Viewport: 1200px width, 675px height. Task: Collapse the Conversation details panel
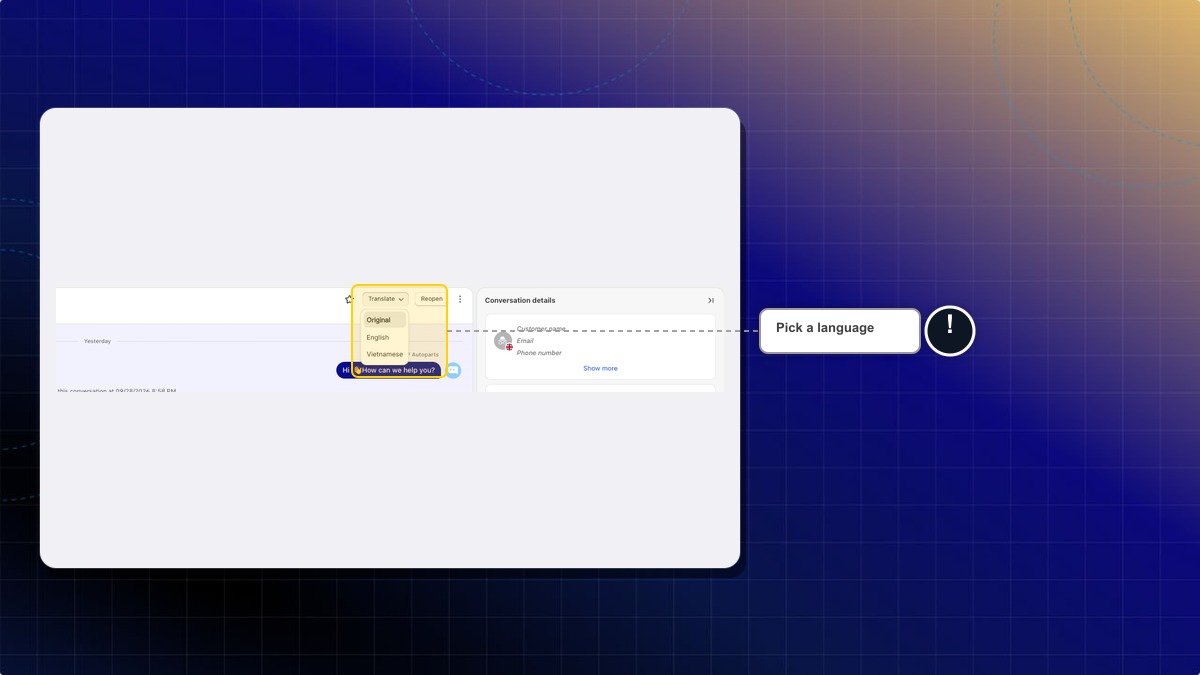tap(711, 300)
